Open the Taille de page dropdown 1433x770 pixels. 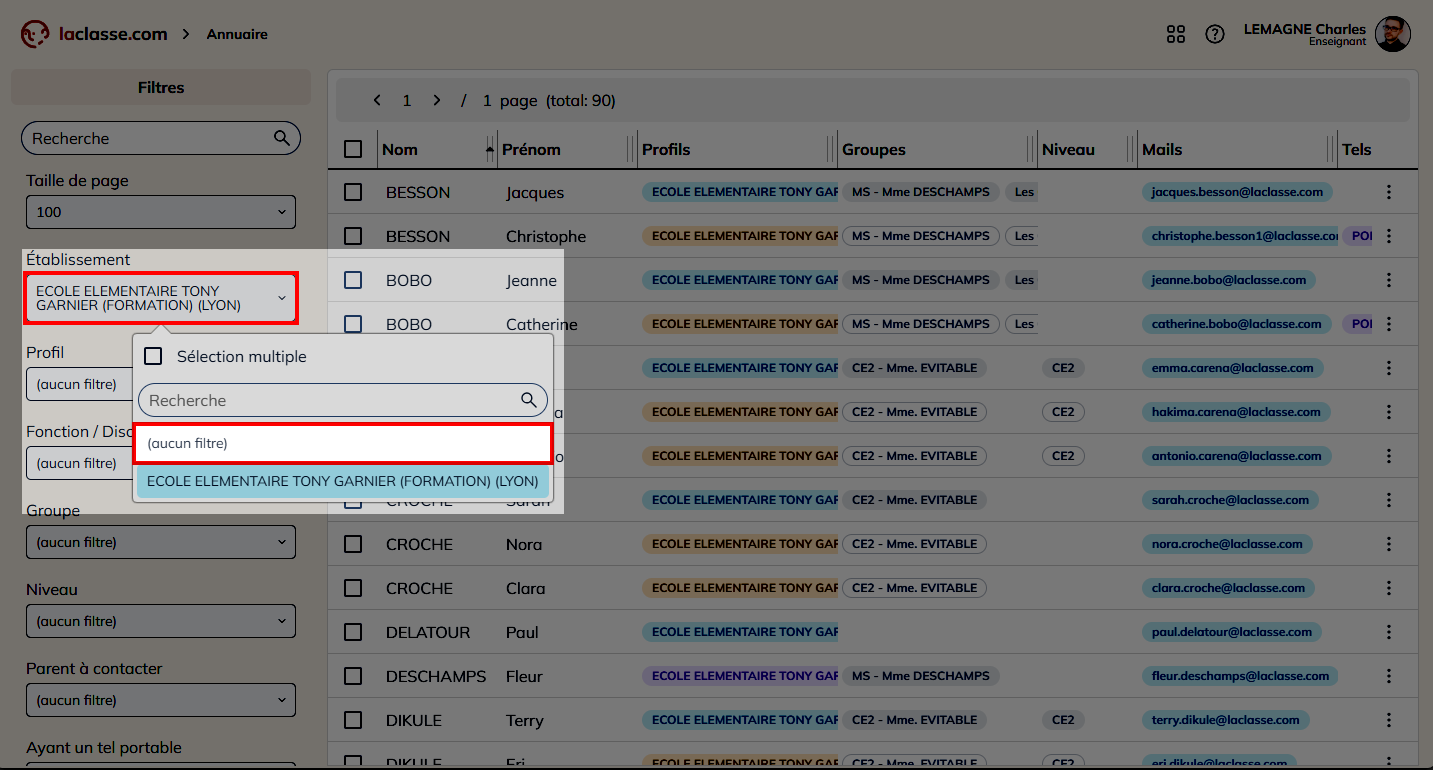click(161, 212)
